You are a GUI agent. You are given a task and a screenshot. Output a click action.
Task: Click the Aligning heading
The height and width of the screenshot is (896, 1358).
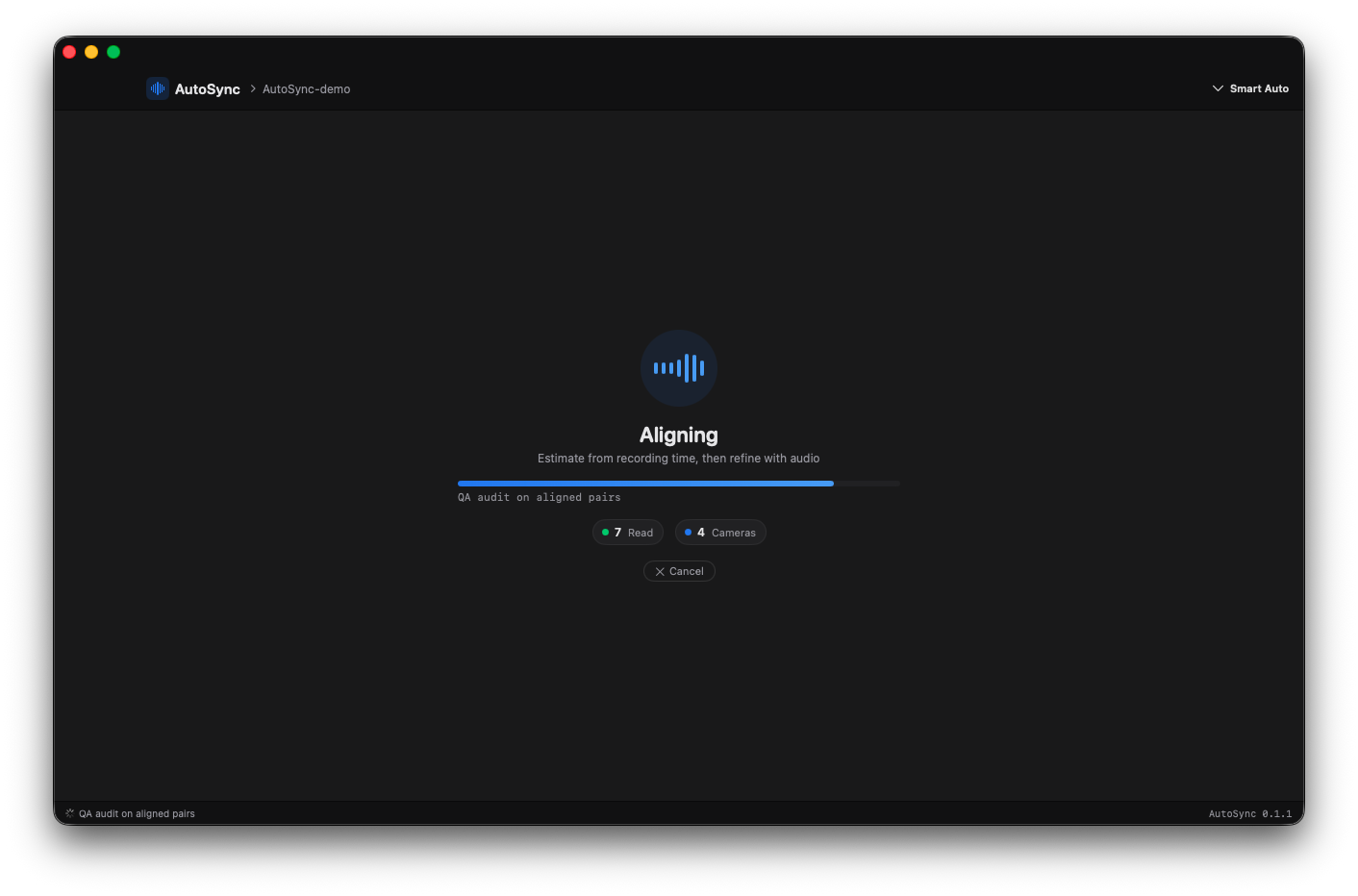[x=679, y=436]
